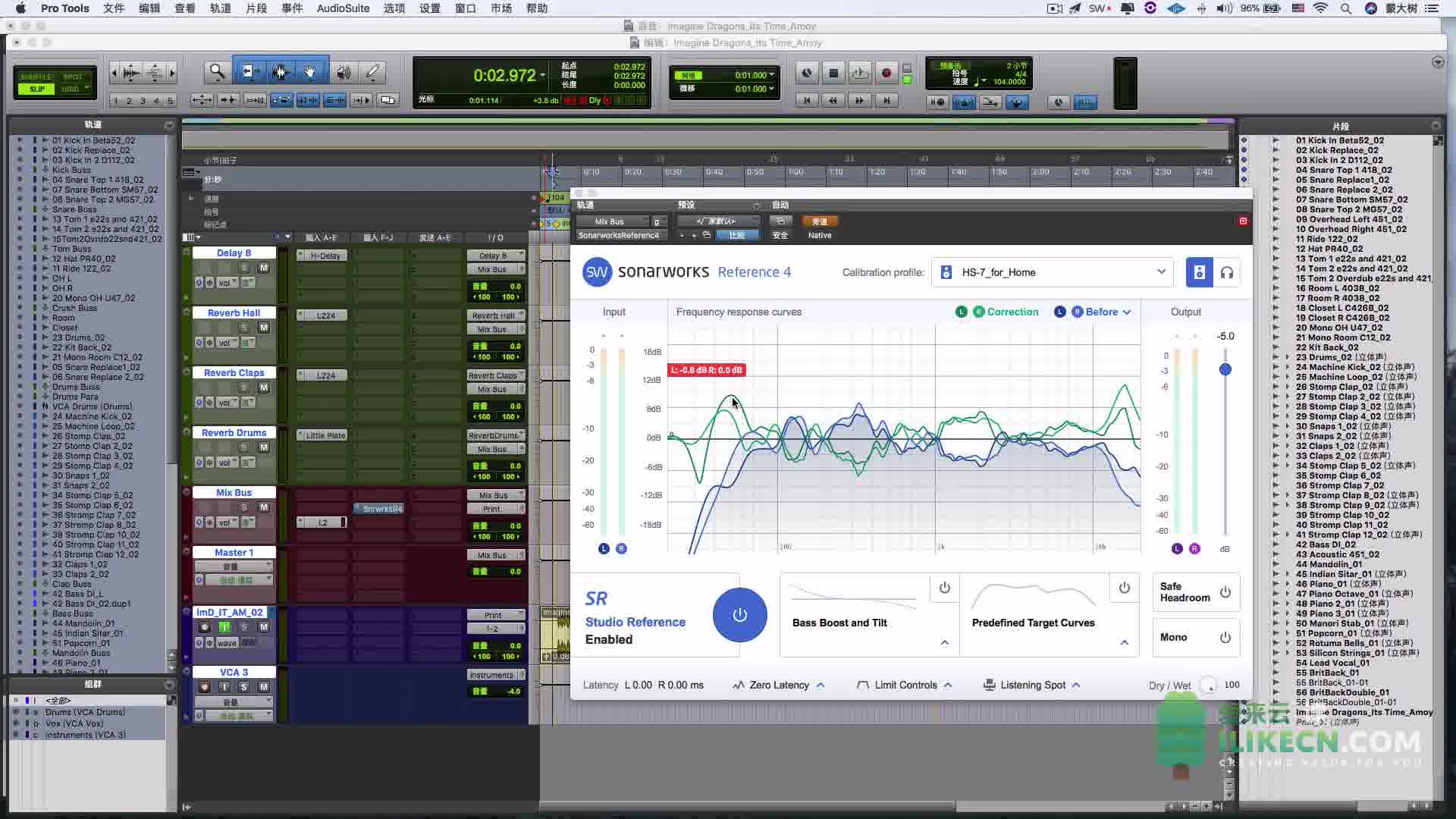Click the volume icon in menu bar

pos(1224,8)
